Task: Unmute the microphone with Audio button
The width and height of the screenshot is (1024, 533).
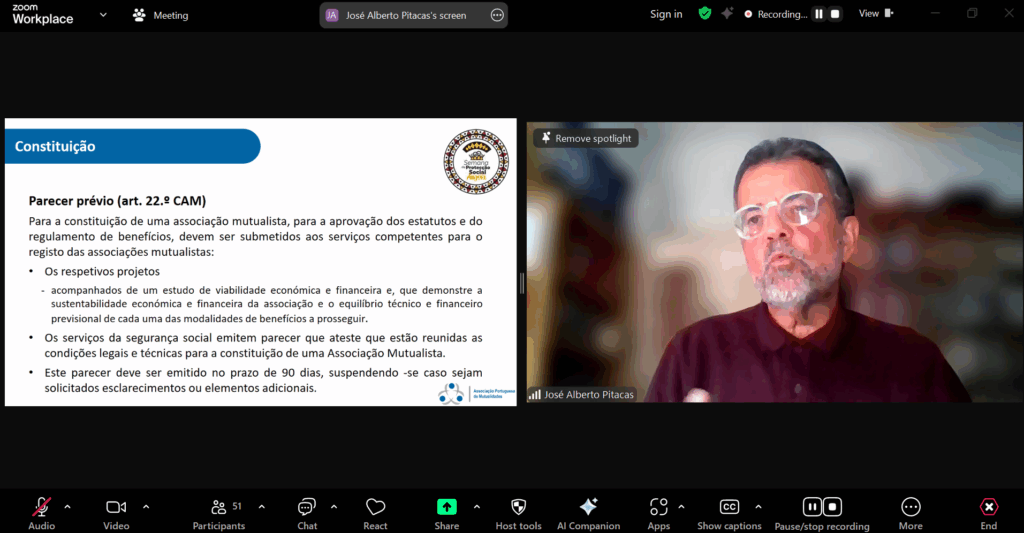Action: (42, 513)
